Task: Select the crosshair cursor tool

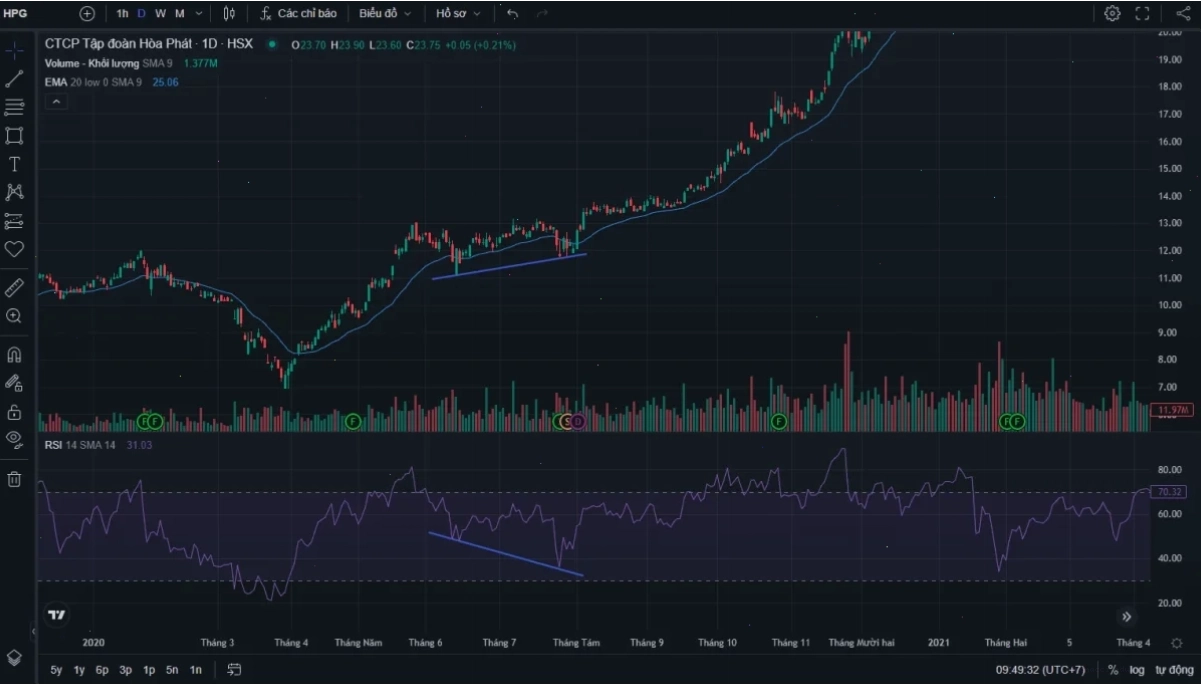Action: (x=14, y=50)
